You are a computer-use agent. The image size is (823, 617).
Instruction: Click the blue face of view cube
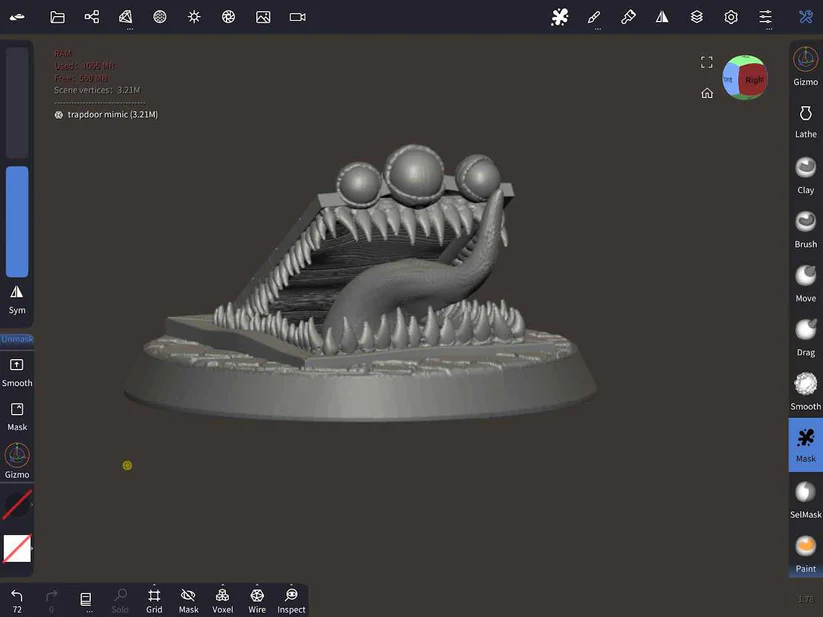point(729,80)
